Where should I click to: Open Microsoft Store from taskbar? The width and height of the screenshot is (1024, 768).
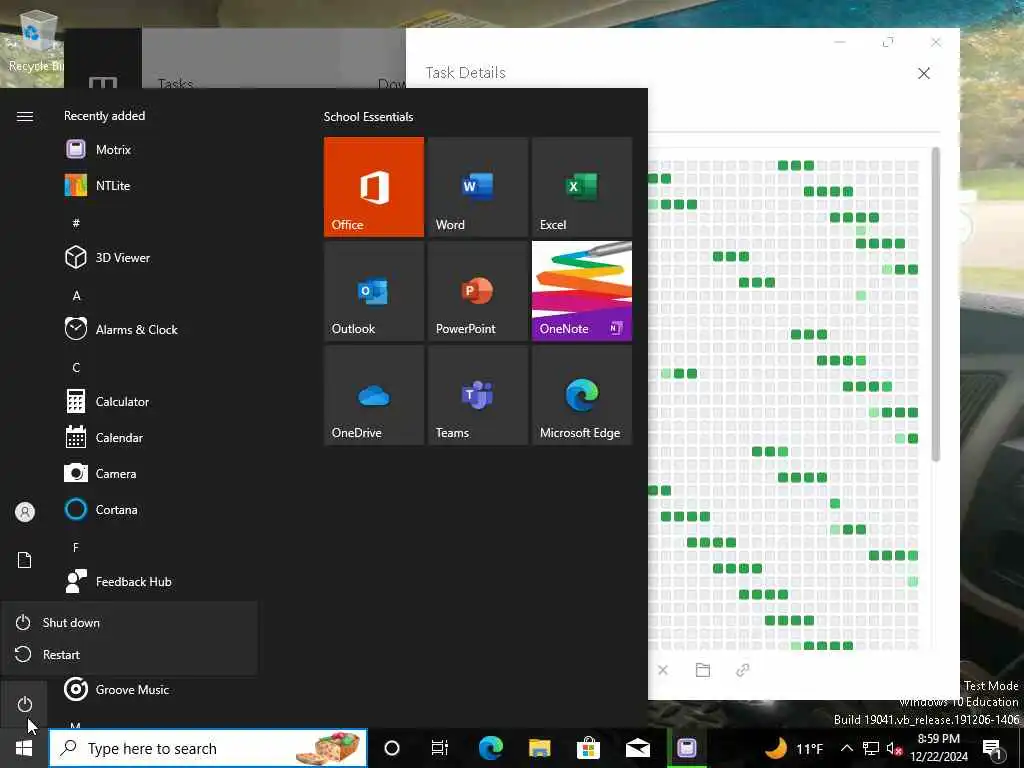(x=588, y=748)
